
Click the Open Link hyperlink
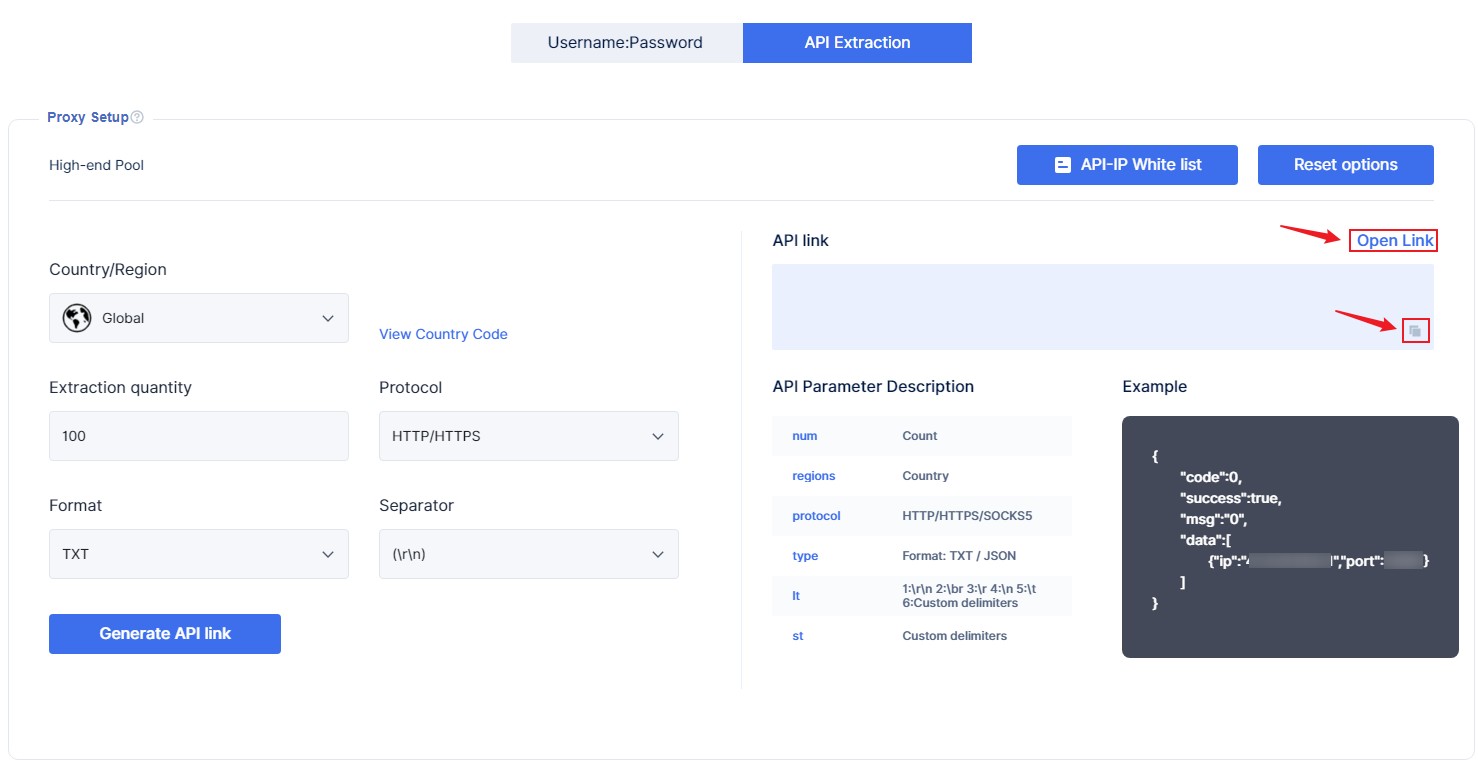(1394, 241)
